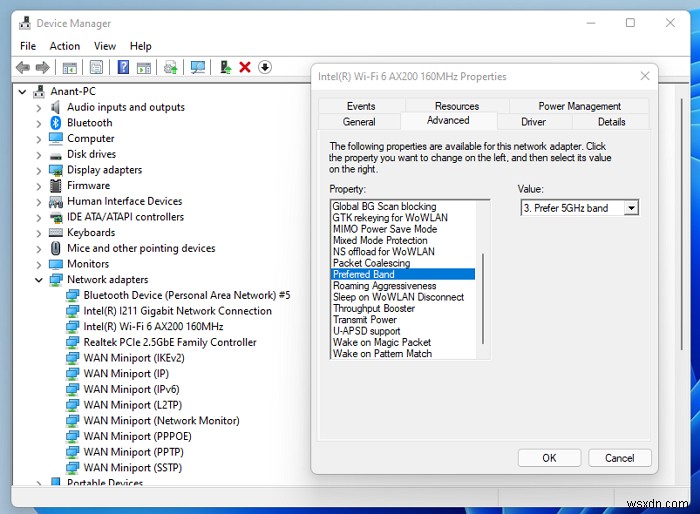700x514 pixels.
Task: Switch to the General tab
Action: [x=359, y=122]
